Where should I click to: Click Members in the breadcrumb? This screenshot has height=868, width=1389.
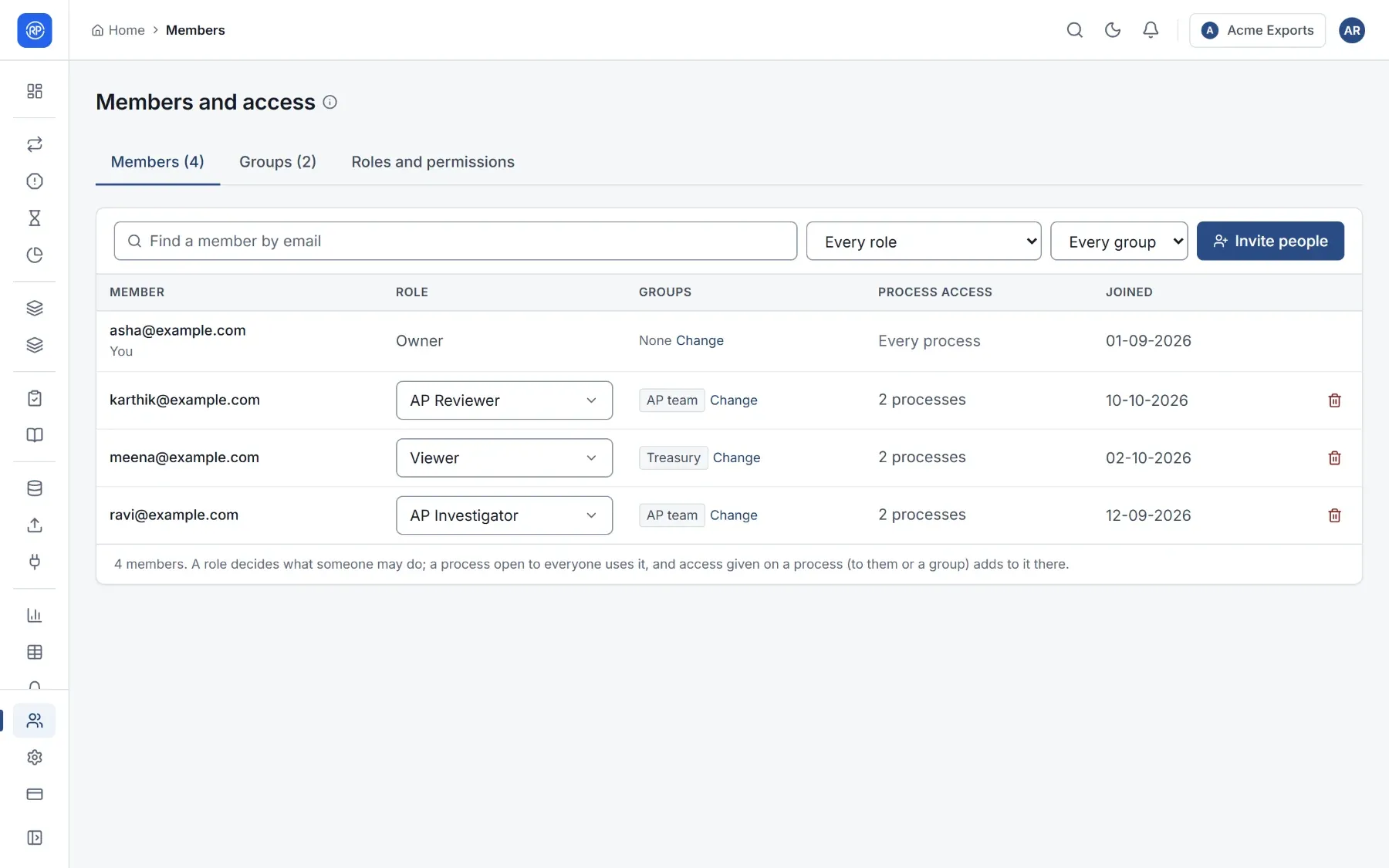(x=195, y=30)
